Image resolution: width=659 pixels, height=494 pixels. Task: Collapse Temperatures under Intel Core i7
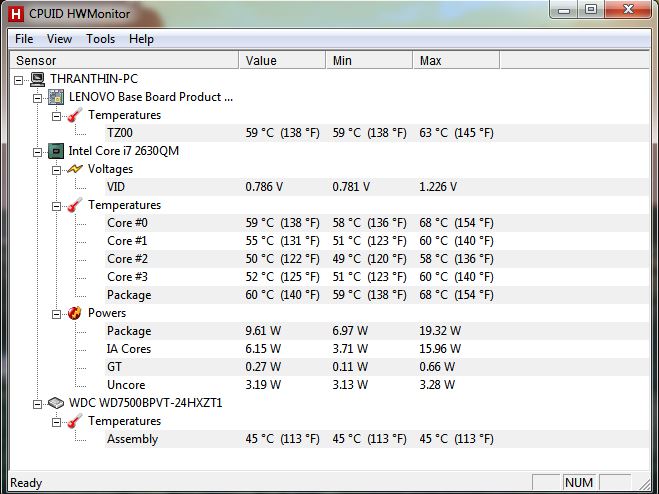[x=56, y=206]
